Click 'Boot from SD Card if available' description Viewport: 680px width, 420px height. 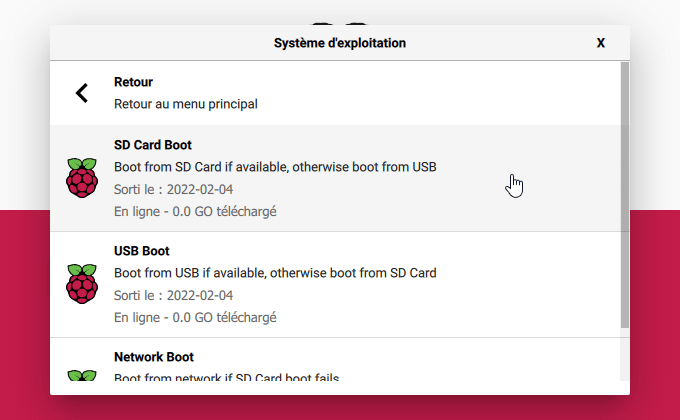[275, 167]
